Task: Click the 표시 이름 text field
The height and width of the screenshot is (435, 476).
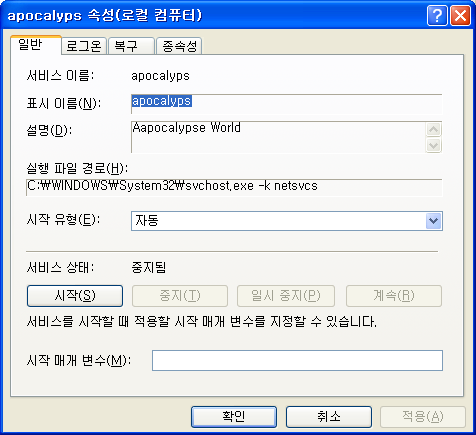Action: pyautogui.click(x=287, y=104)
